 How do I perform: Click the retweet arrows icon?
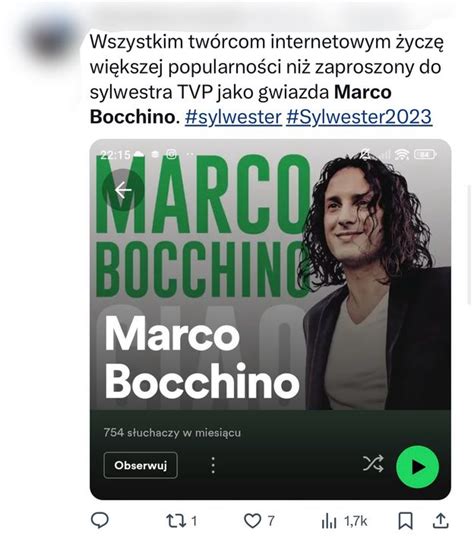tap(176, 521)
